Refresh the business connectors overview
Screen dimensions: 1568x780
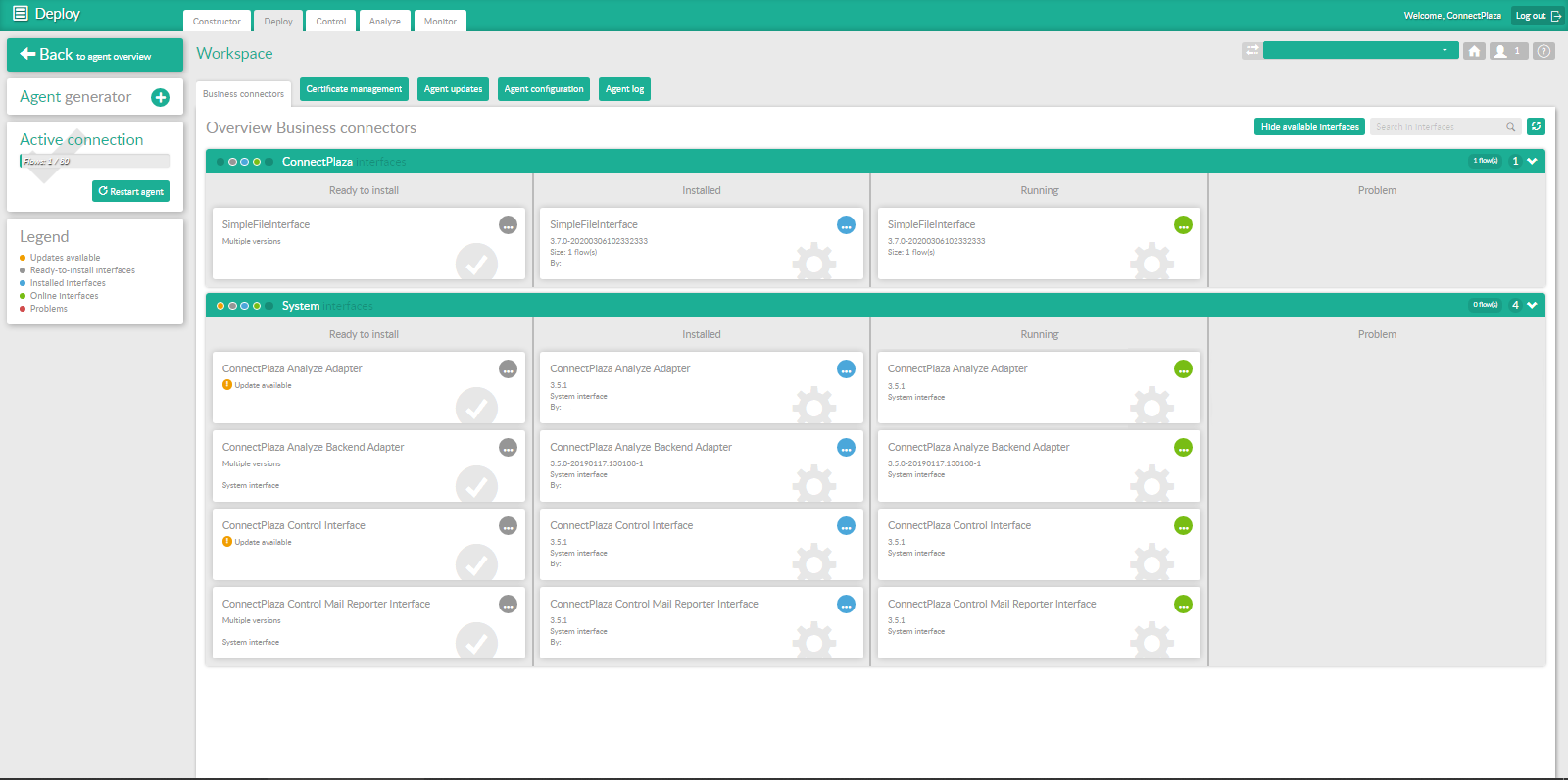pos(1536,126)
